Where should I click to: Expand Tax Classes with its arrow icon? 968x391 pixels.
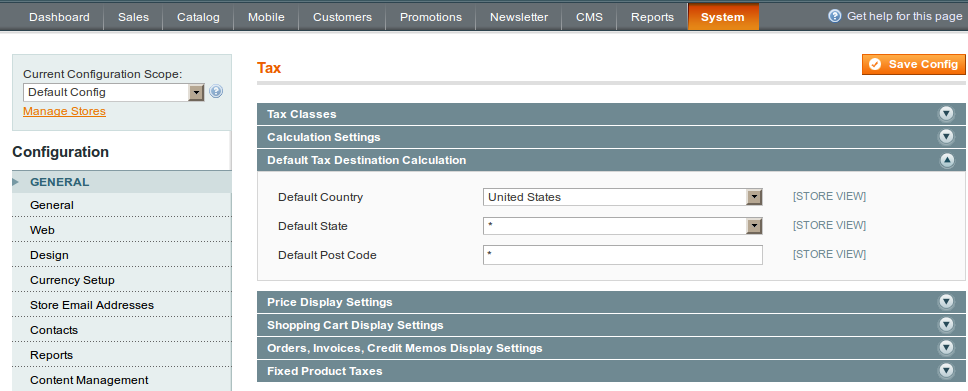[946, 114]
